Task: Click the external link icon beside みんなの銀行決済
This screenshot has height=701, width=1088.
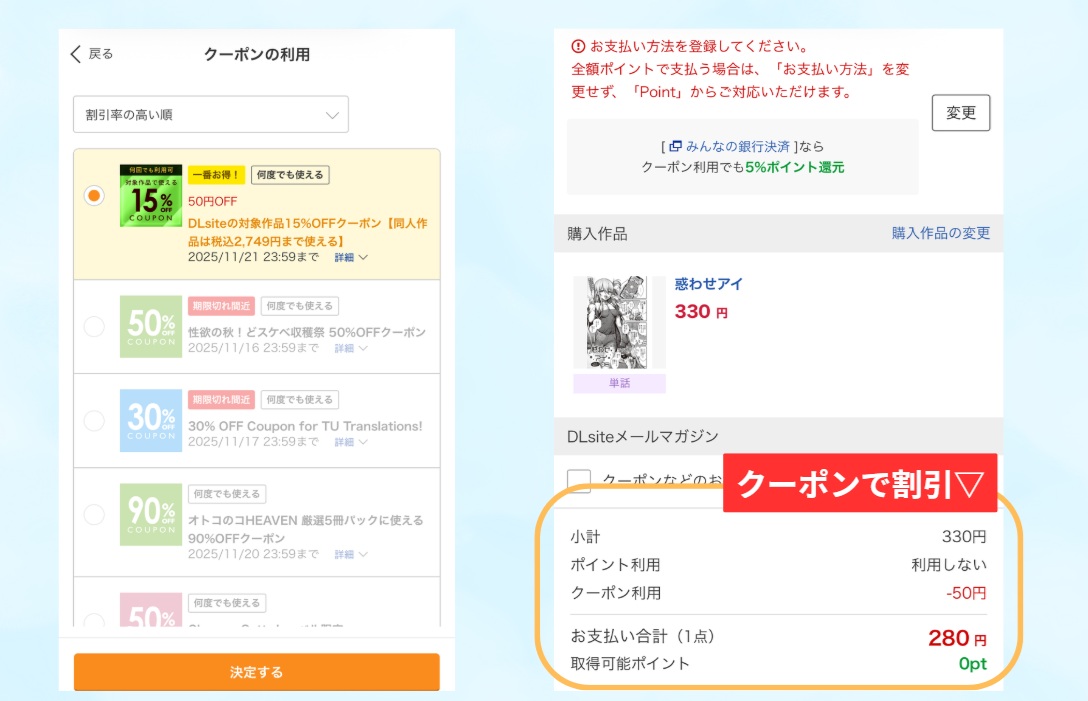Action: point(675,146)
